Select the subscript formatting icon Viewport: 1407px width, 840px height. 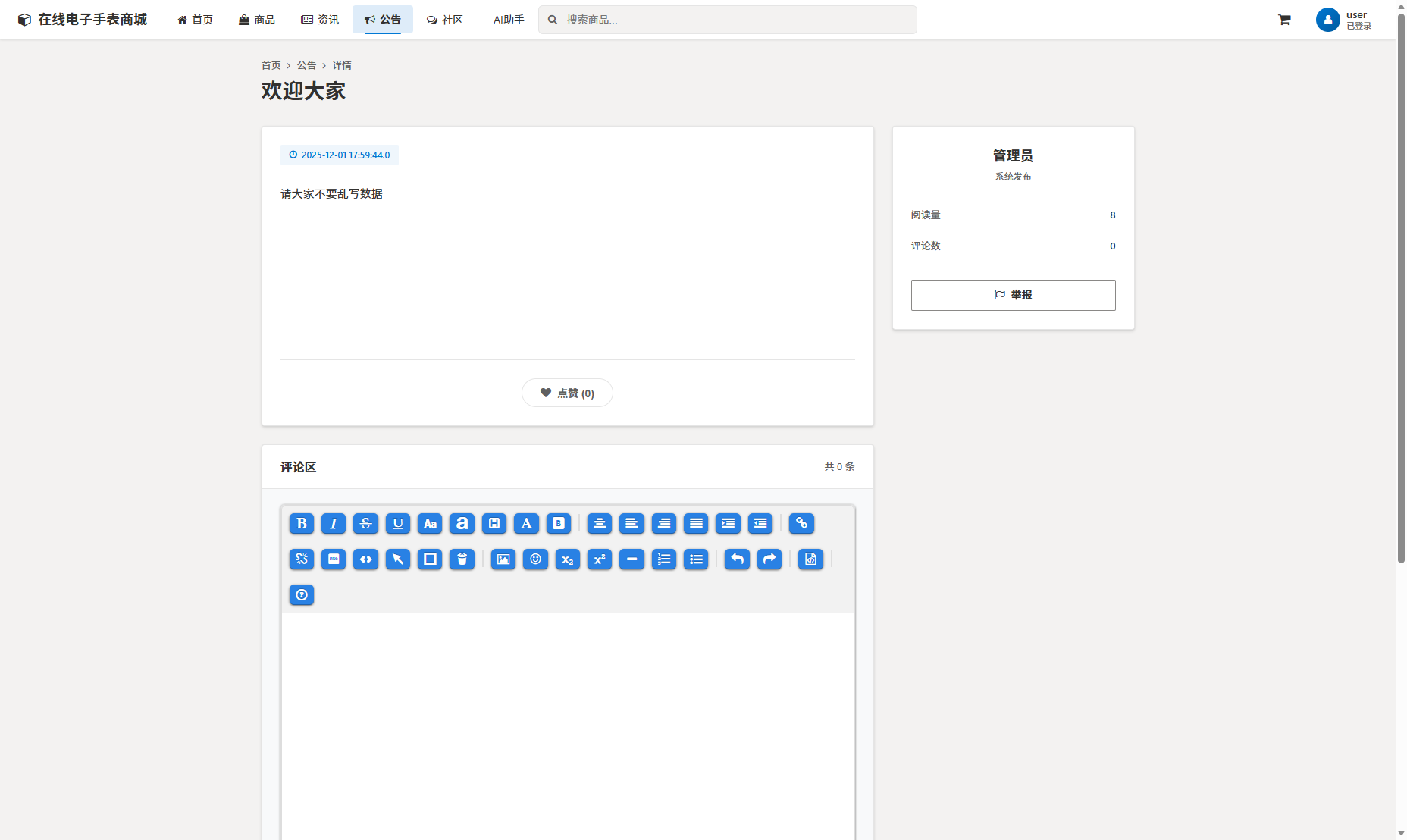pos(567,559)
